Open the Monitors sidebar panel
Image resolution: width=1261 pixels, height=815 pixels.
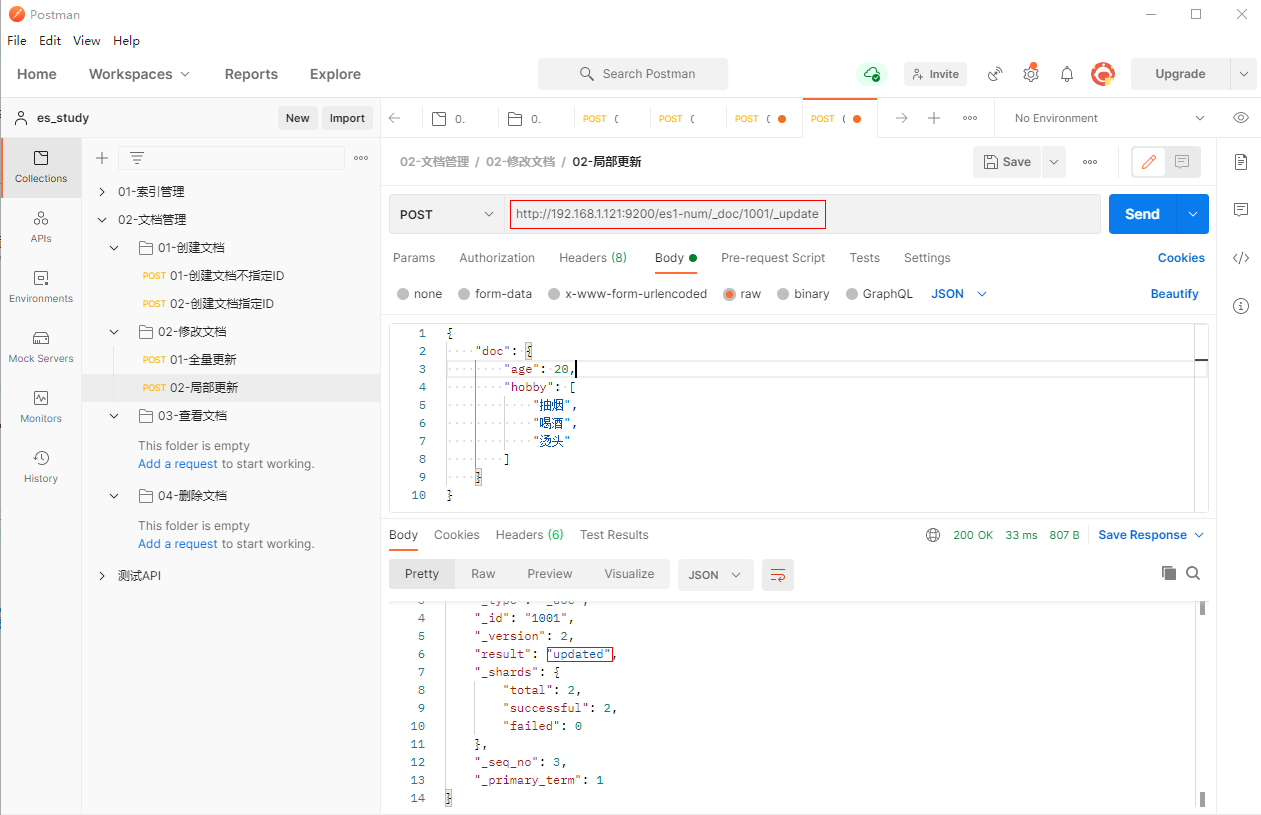point(40,406)
